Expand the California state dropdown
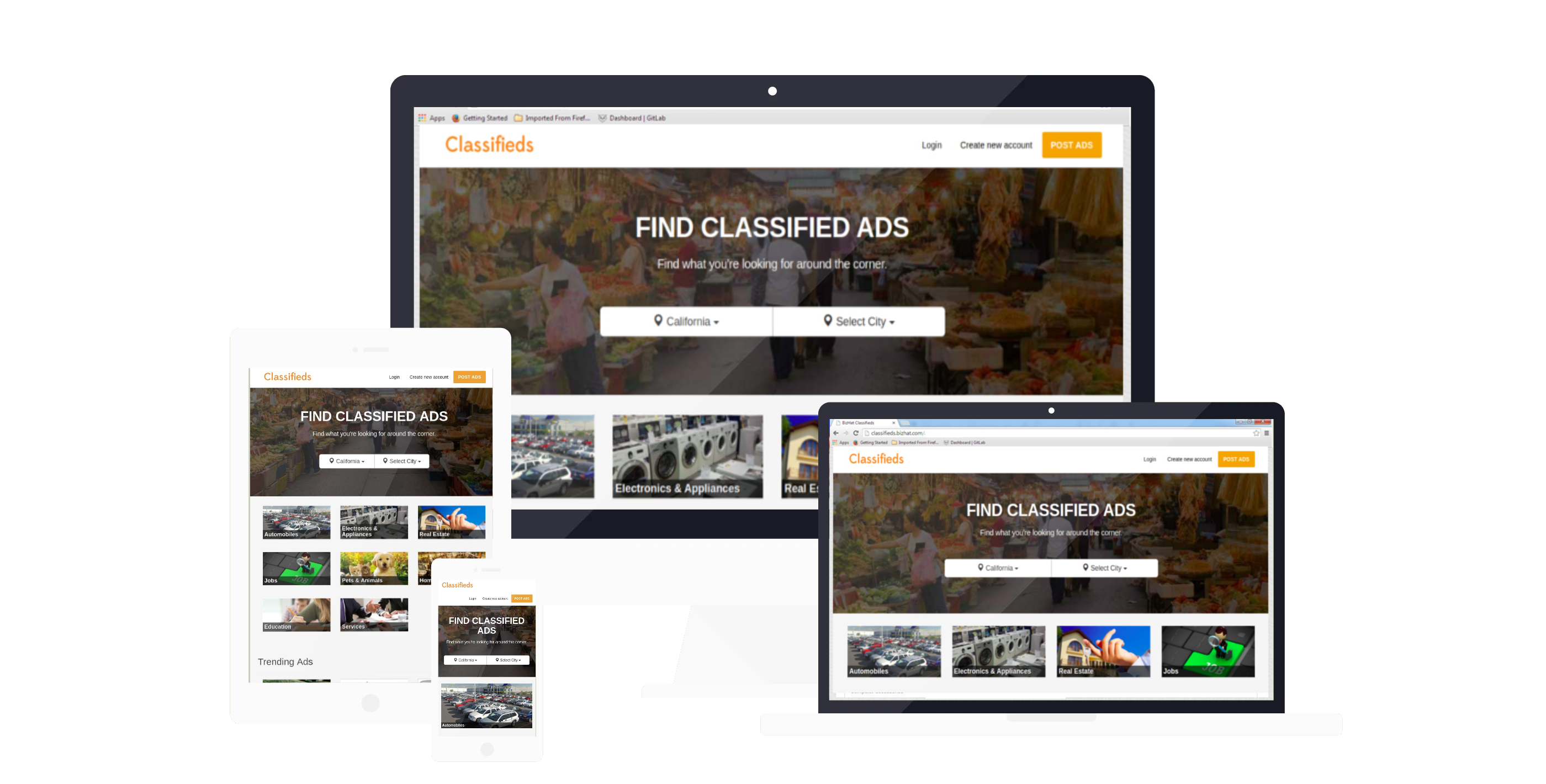Viewport: 1546px width, 784px height. pos(687,322)
